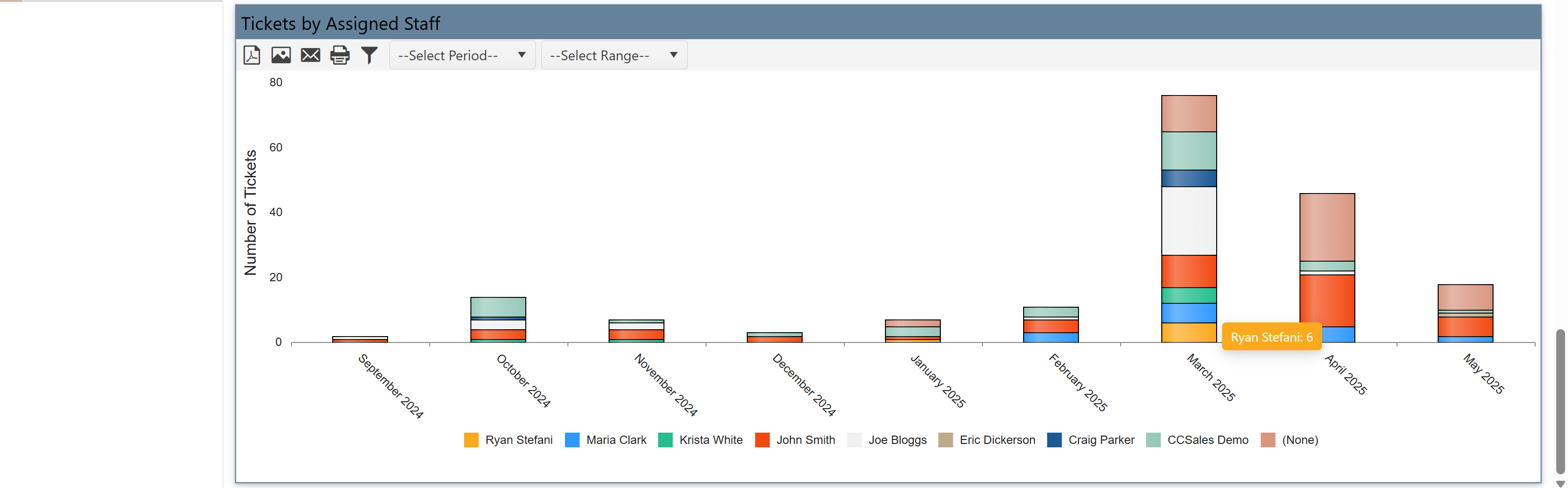Click the CCSales Demo segment in October 2024
Viewport: 1568px width, 488px height.
pyautogui.click(x=498, y=307)
